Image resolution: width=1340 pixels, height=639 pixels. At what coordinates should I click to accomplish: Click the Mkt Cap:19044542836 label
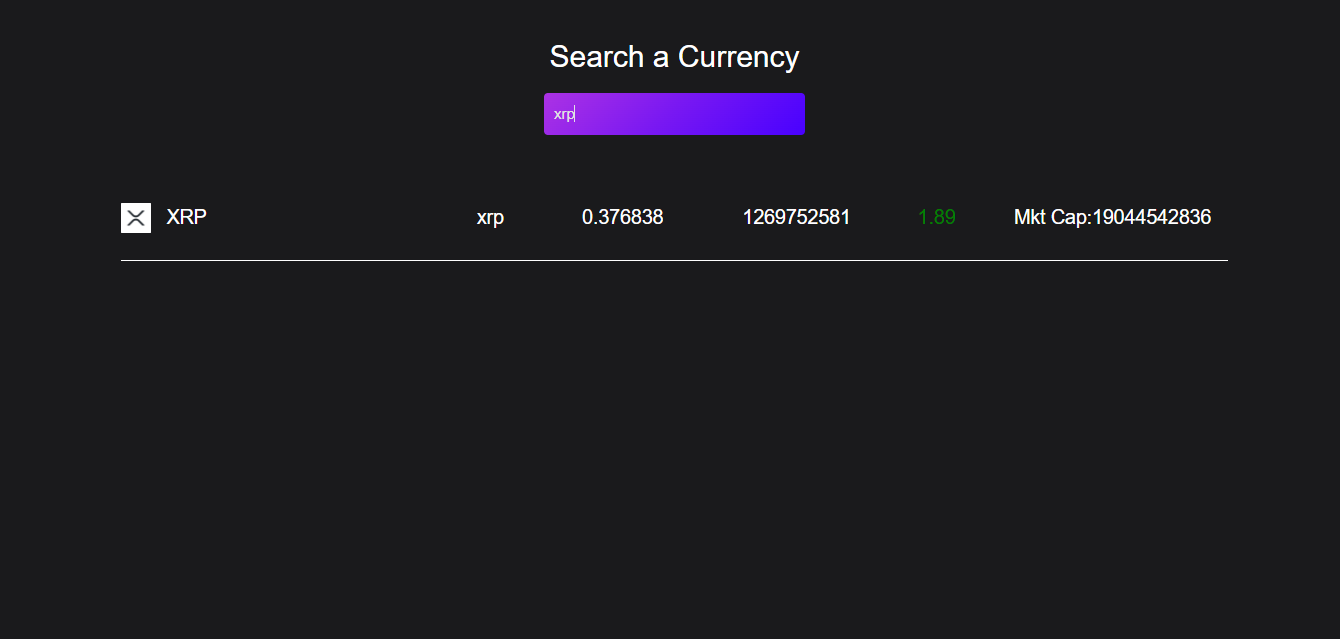(x=1112, y=217)
